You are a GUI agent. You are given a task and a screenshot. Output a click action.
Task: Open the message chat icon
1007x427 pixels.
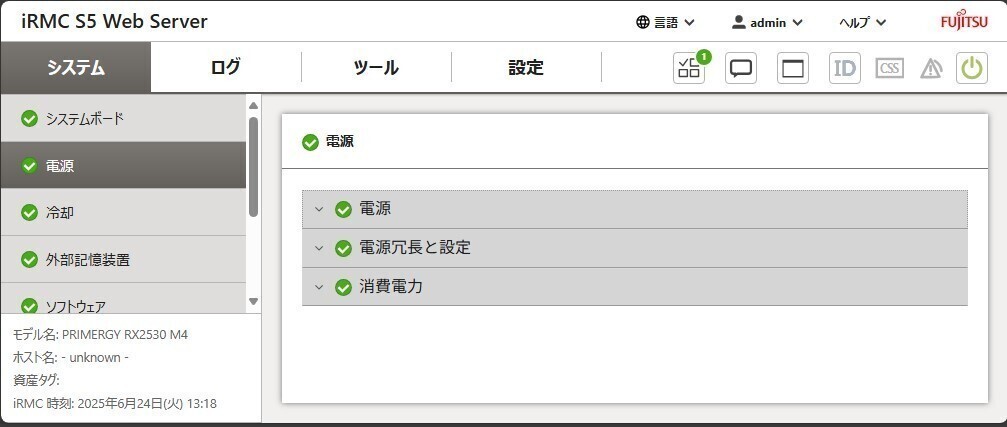coord(740,68)
